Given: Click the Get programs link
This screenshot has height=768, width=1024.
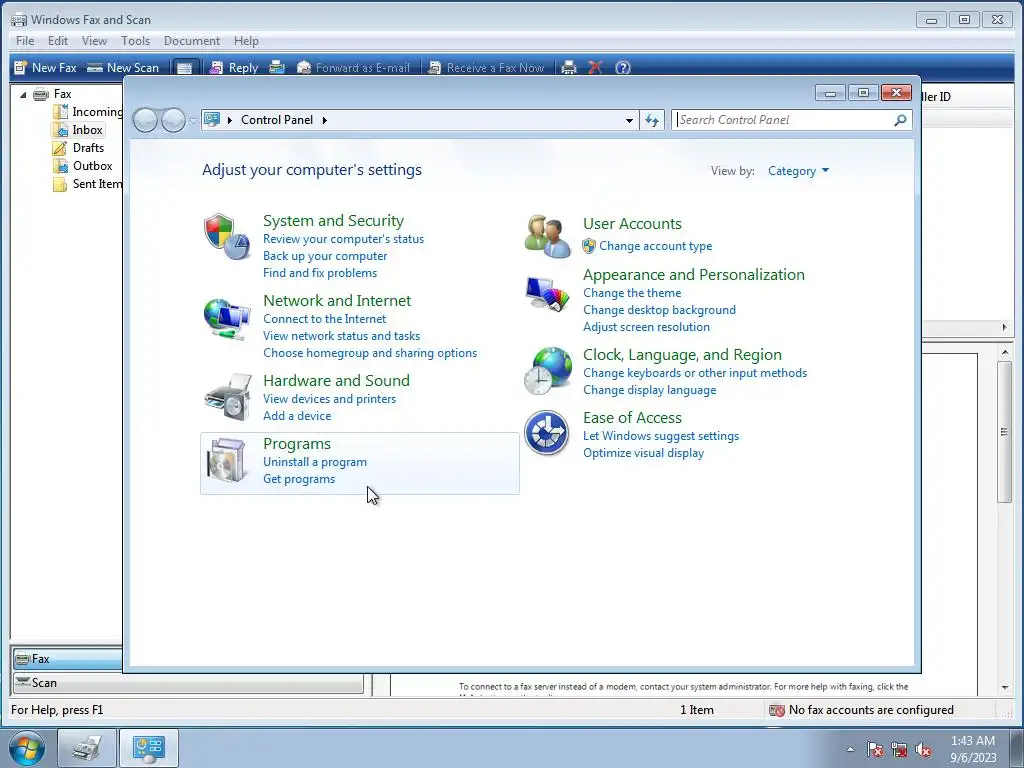Looking at the screenshot, I should coord(299,479).
